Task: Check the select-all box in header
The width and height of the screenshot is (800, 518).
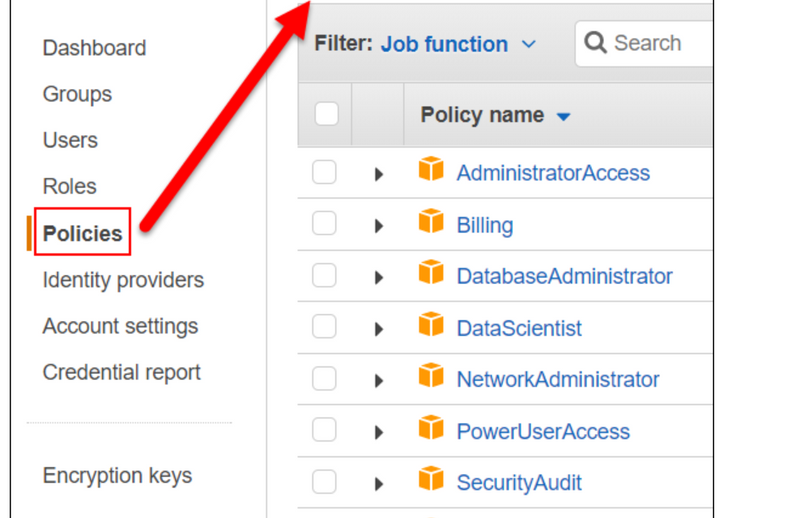Action: pos(327,114)
